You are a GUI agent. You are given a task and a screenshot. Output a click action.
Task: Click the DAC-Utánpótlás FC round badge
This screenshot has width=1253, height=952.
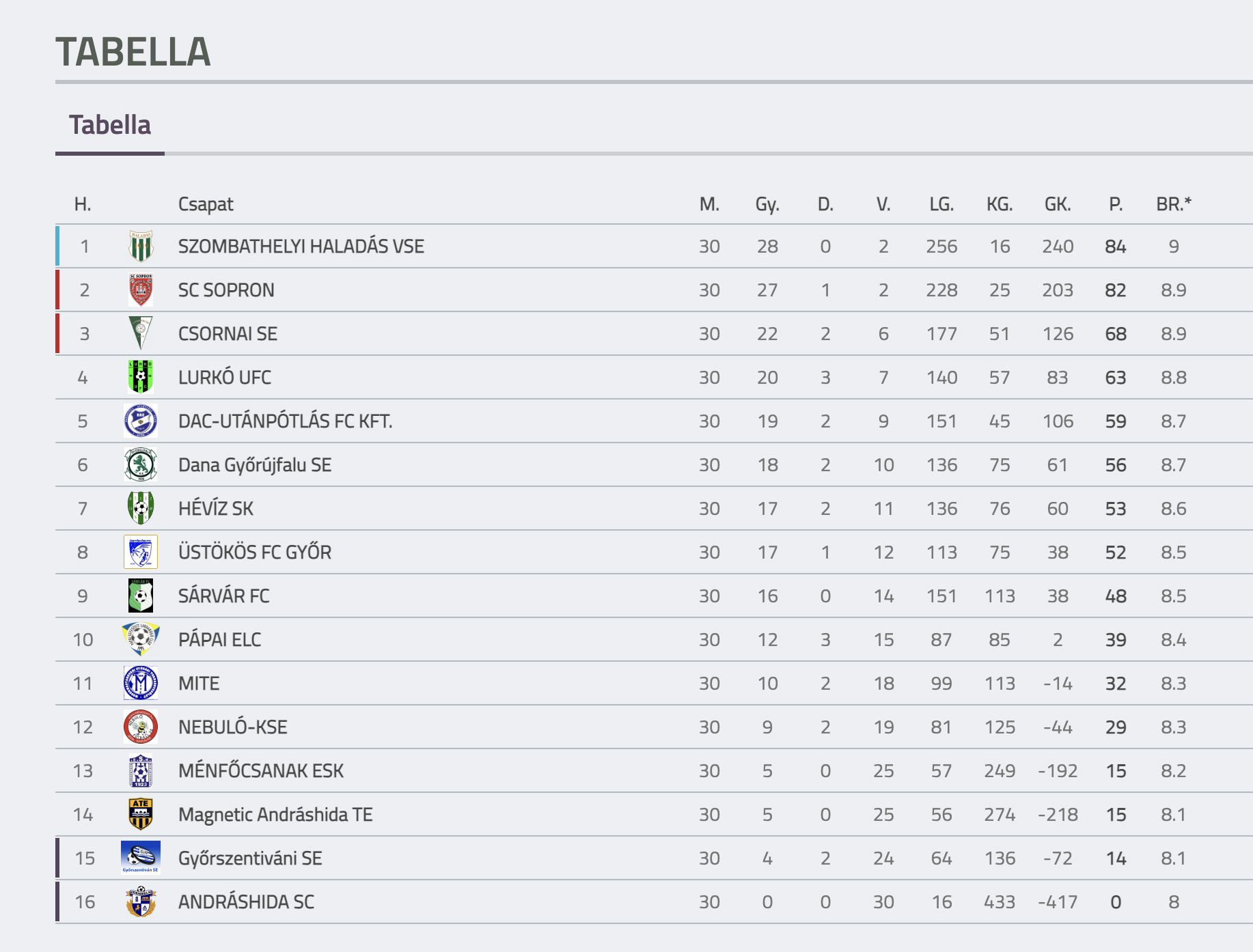141,421
